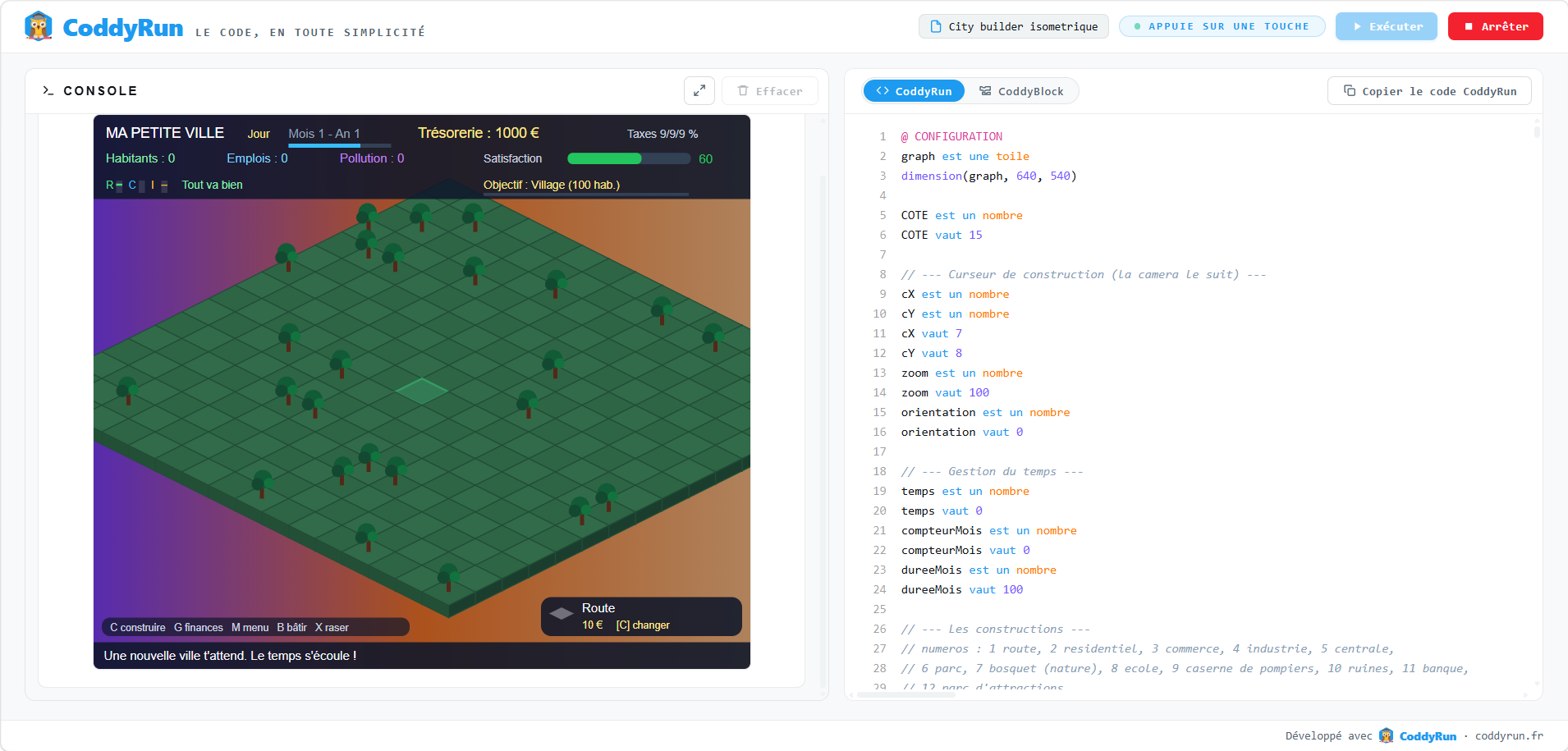
Task: Click the Objectif Village progress bar
Action: [x=586, y=195]
